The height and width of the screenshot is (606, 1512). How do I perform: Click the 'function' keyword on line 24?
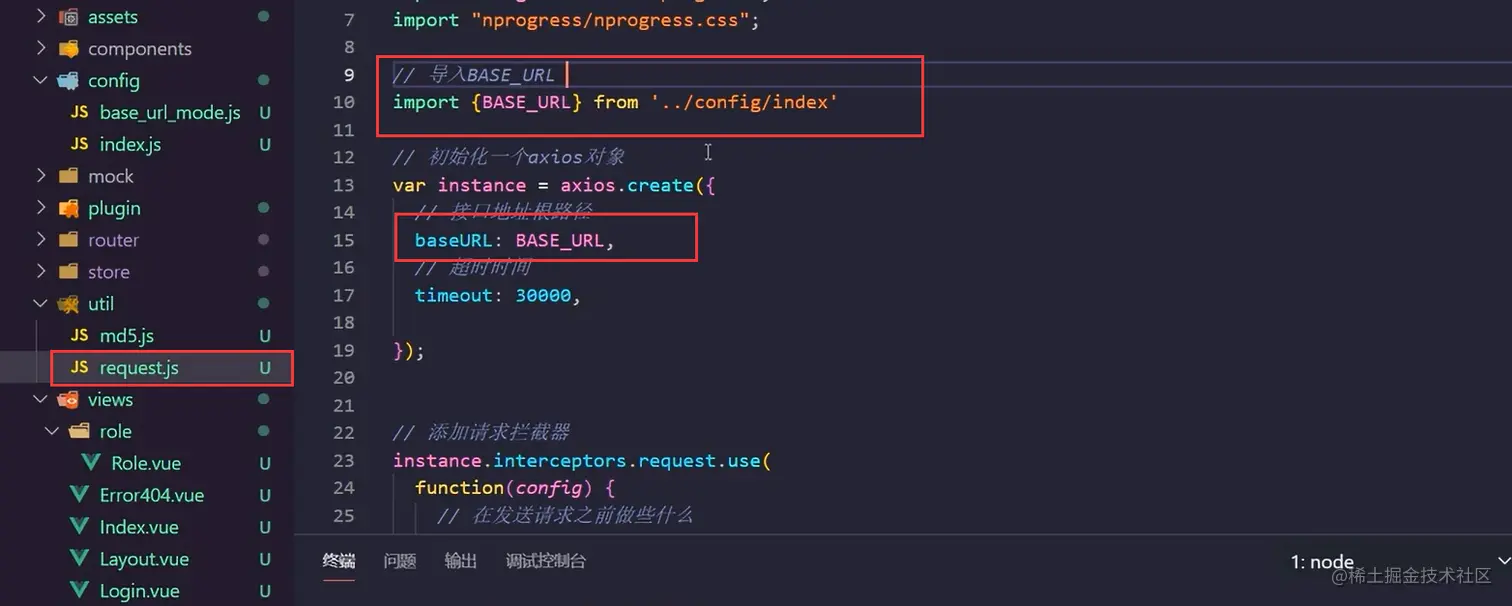click(x=459, y=488)
